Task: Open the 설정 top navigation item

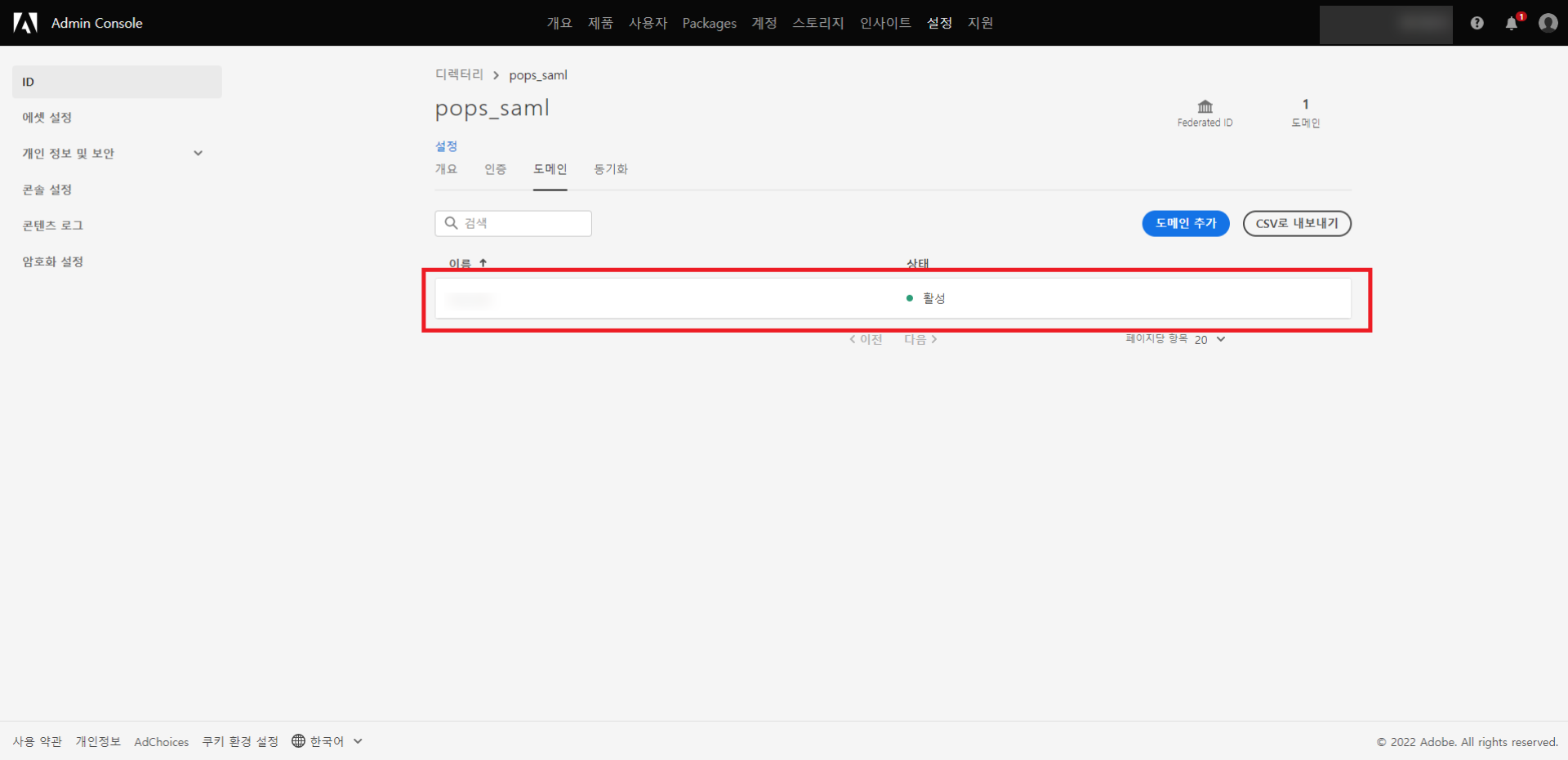Action: [939, 23]
